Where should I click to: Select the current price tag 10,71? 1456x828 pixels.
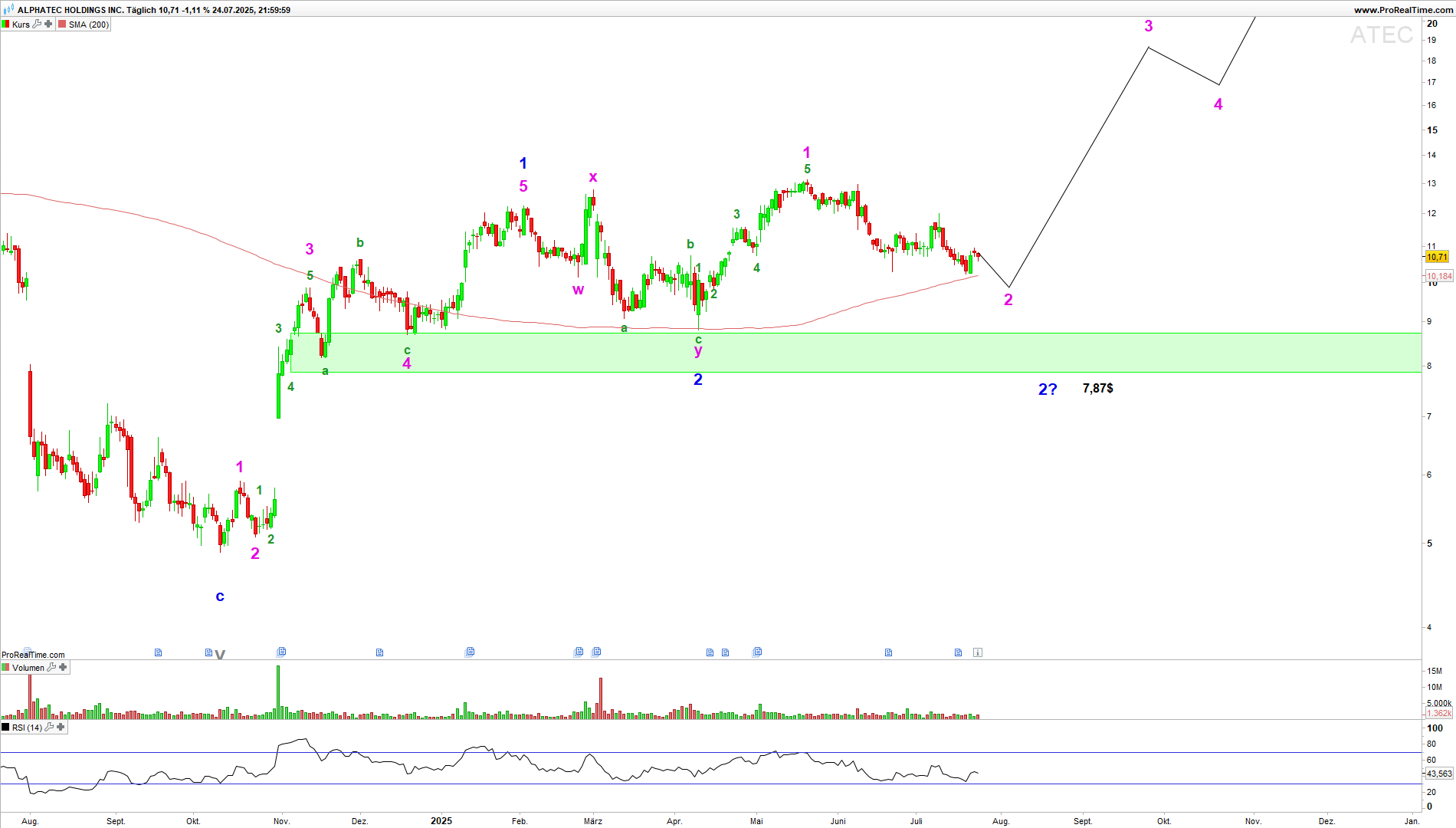tap(1437, 257)
